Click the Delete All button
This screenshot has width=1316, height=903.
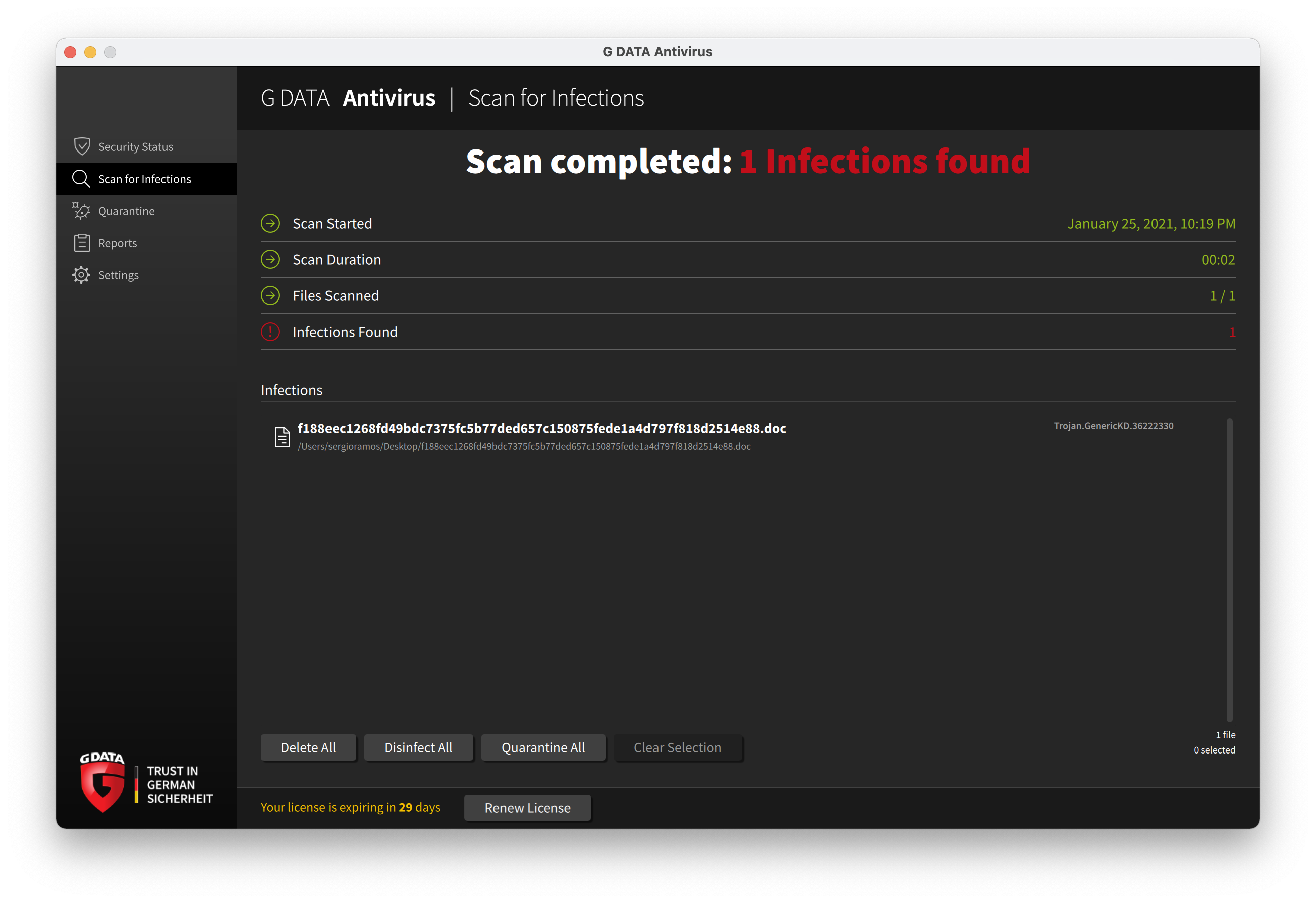308,747
